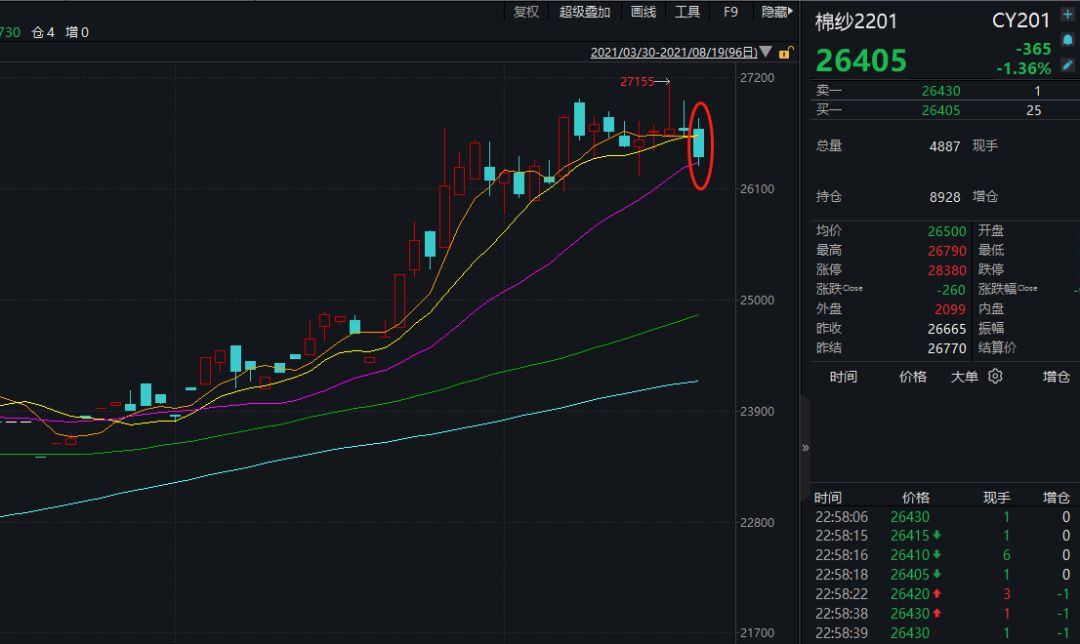The width and height of the screenshot is (1080, 644).
Task: Toggle 隐藏 to hide the chart toolbar
Action: click(776, 12)
